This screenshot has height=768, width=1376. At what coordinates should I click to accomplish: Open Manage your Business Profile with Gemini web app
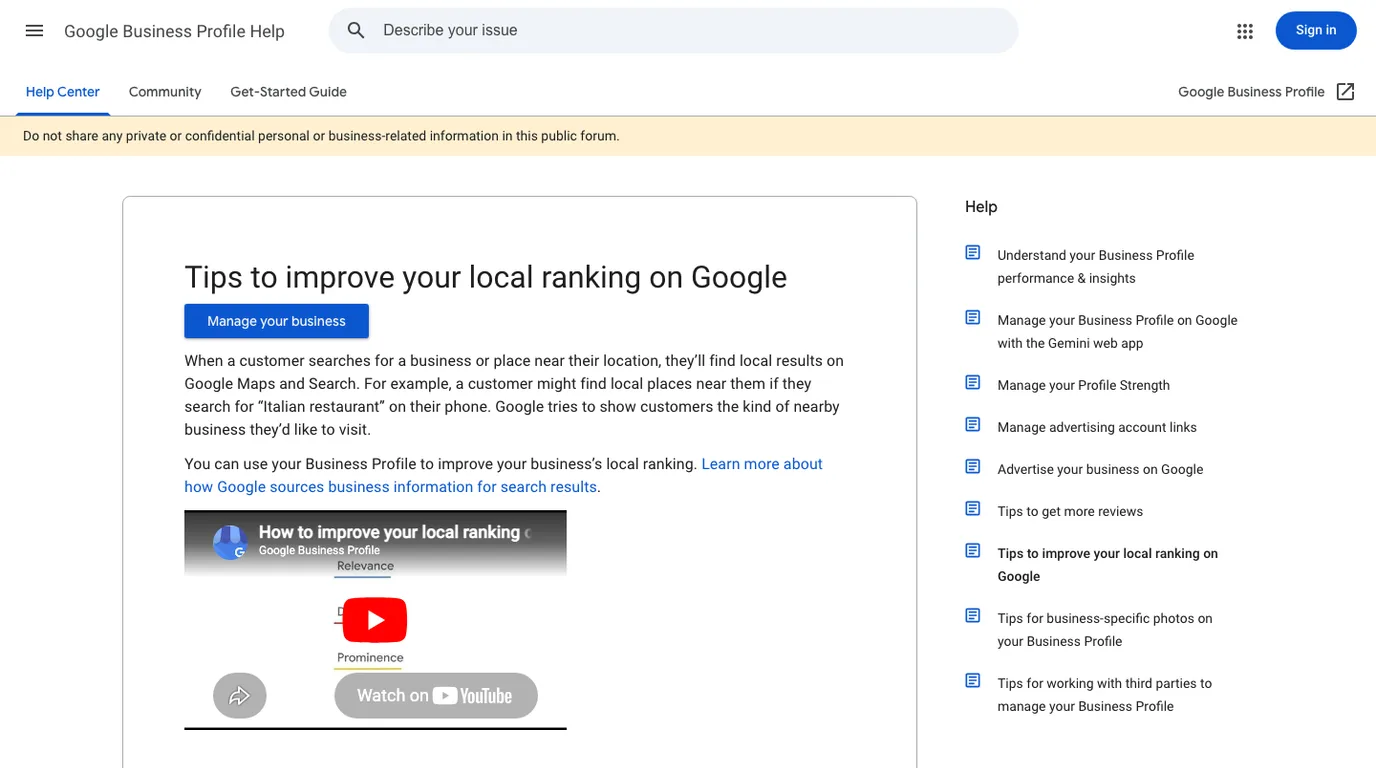pyautogui.click(x=1117, y=332)
